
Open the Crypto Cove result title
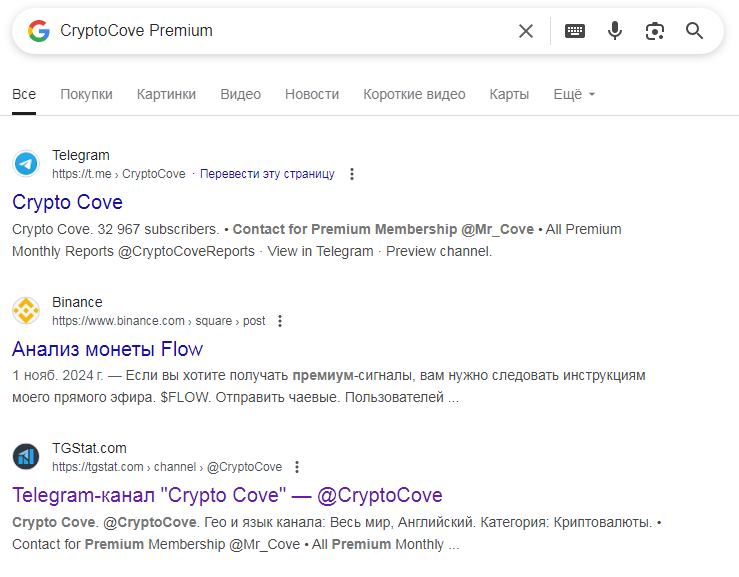click(x=67, y=202)
